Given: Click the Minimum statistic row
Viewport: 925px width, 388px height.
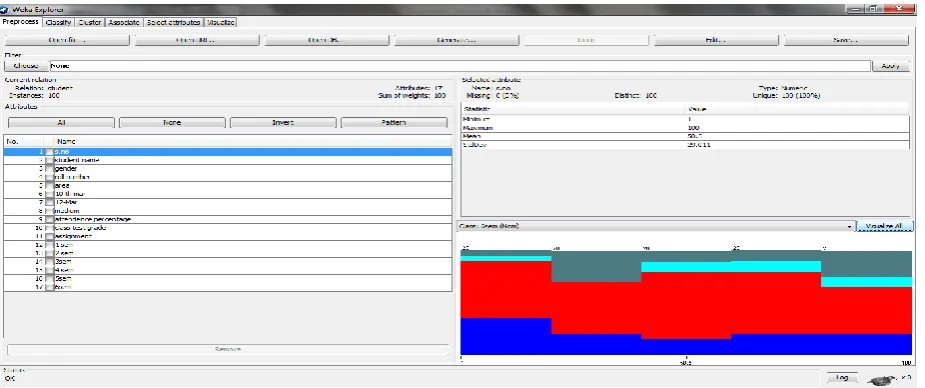Looking at the screenshot, I should pos(685,119).
